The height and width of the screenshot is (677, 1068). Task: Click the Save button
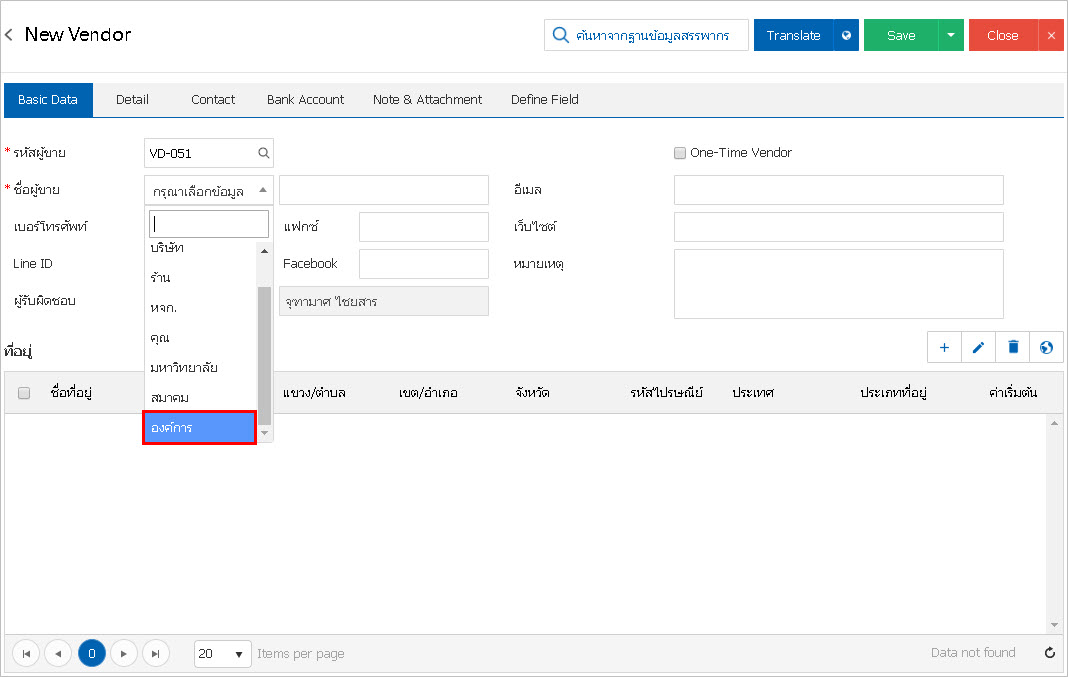tap(900, 35)
